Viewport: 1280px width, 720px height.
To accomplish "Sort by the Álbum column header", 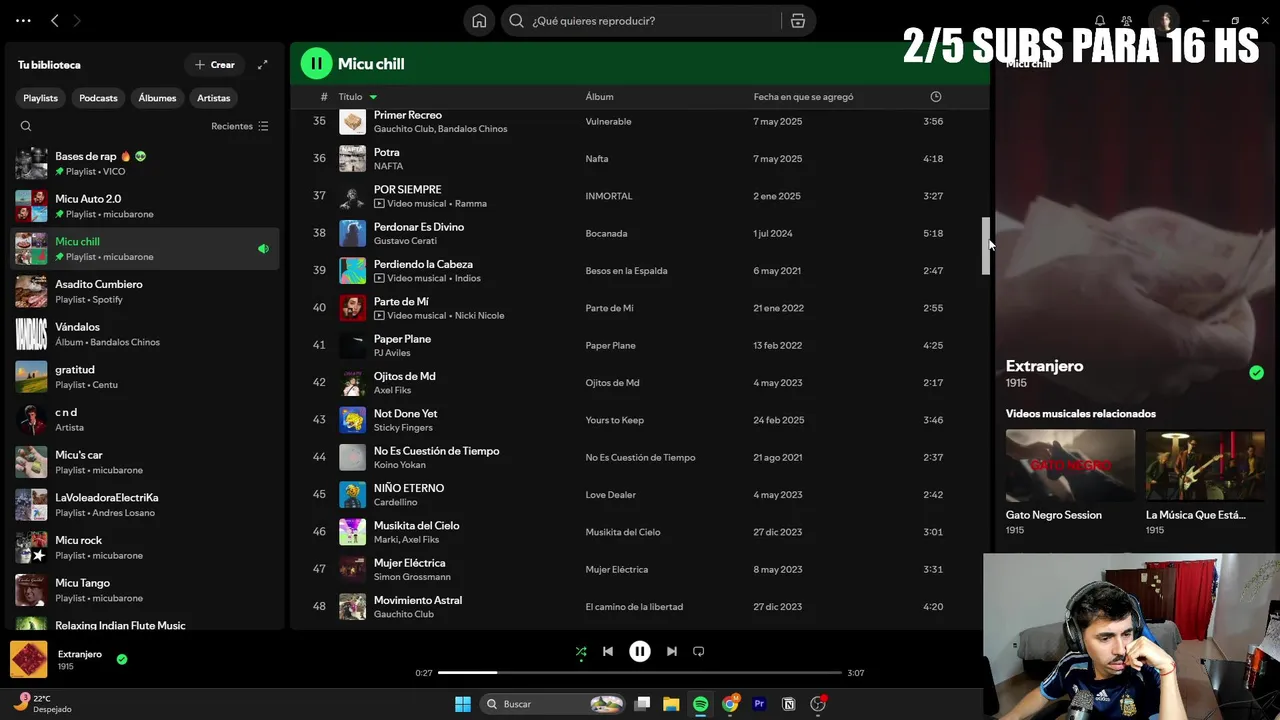I will pos(599,97).
